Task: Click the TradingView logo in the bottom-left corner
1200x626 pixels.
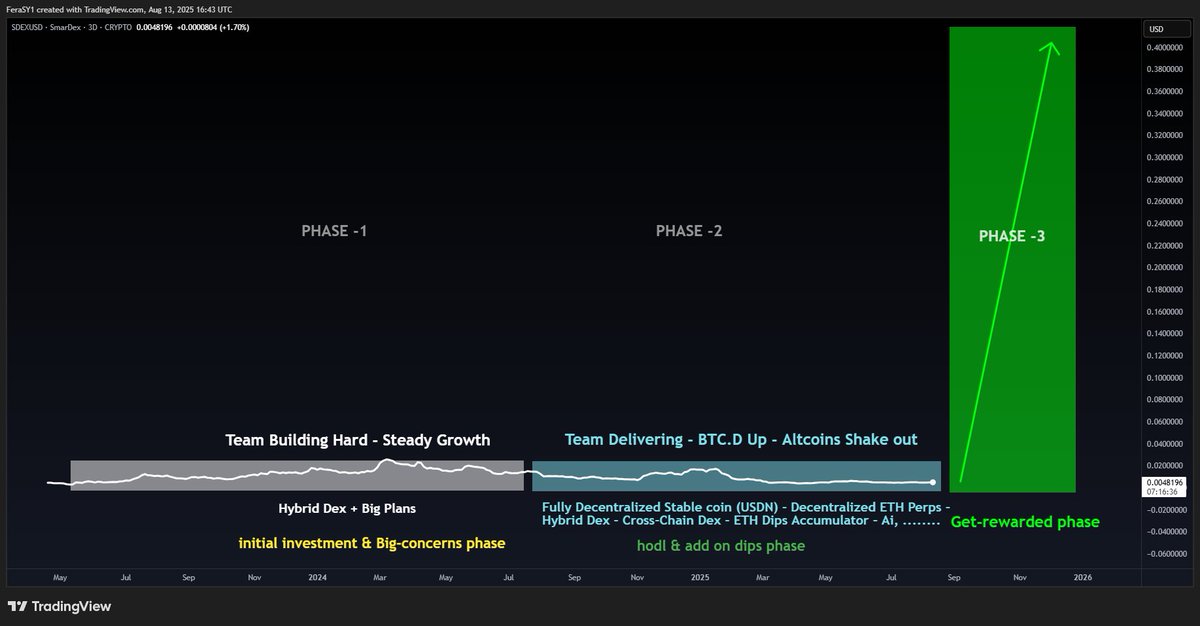Action: point(60,606)
